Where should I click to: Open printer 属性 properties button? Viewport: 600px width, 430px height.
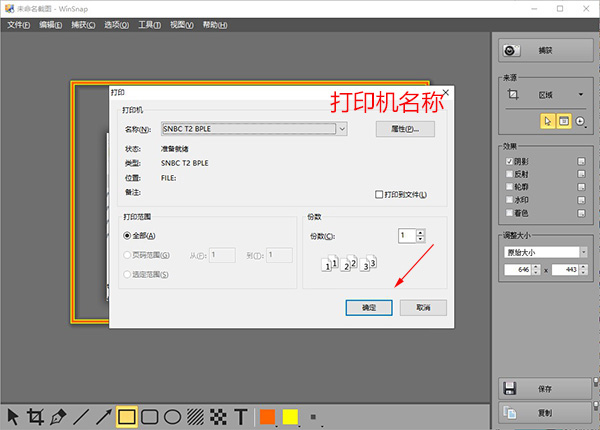(405, 129)
